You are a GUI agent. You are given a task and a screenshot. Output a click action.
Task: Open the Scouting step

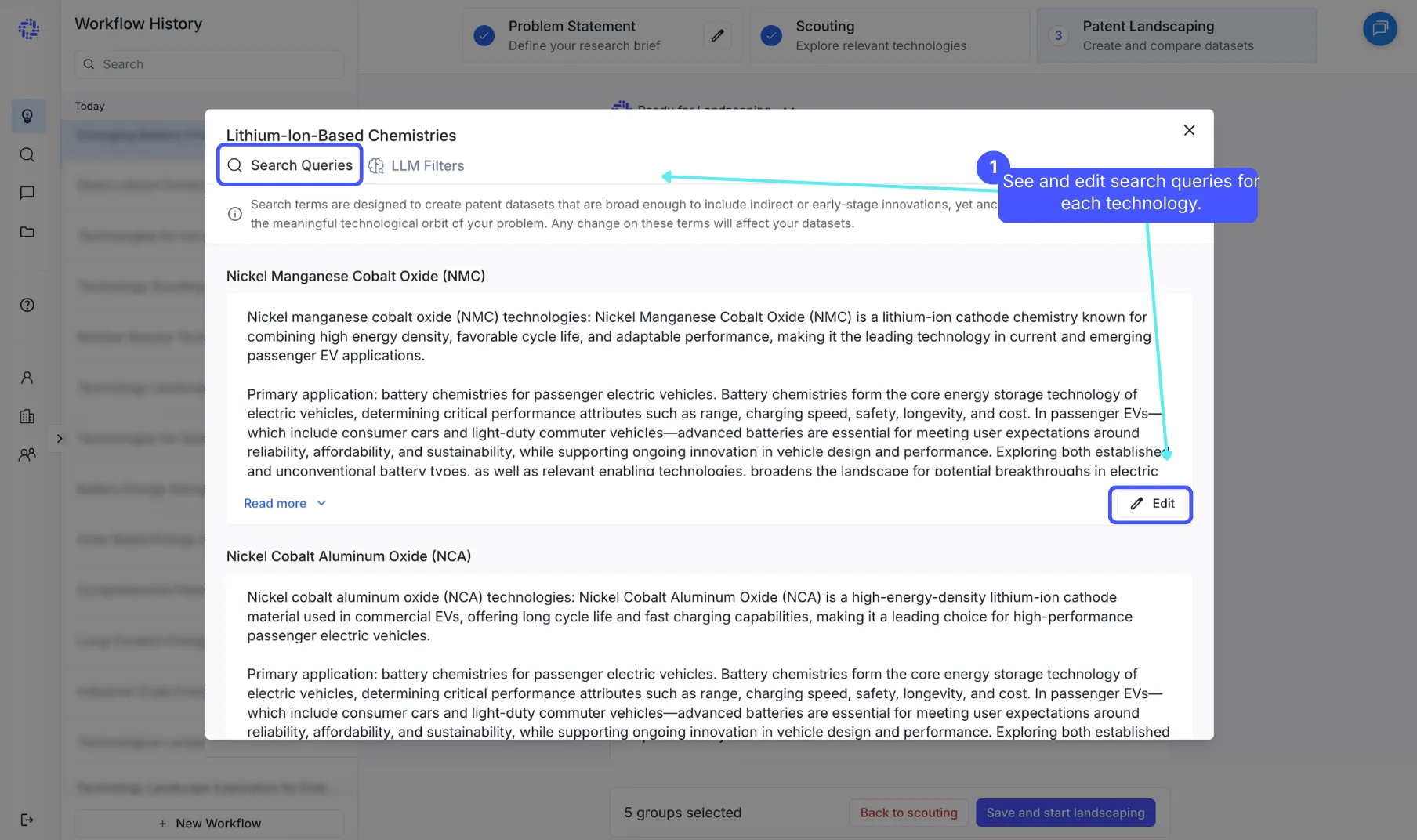pos(890,35)
